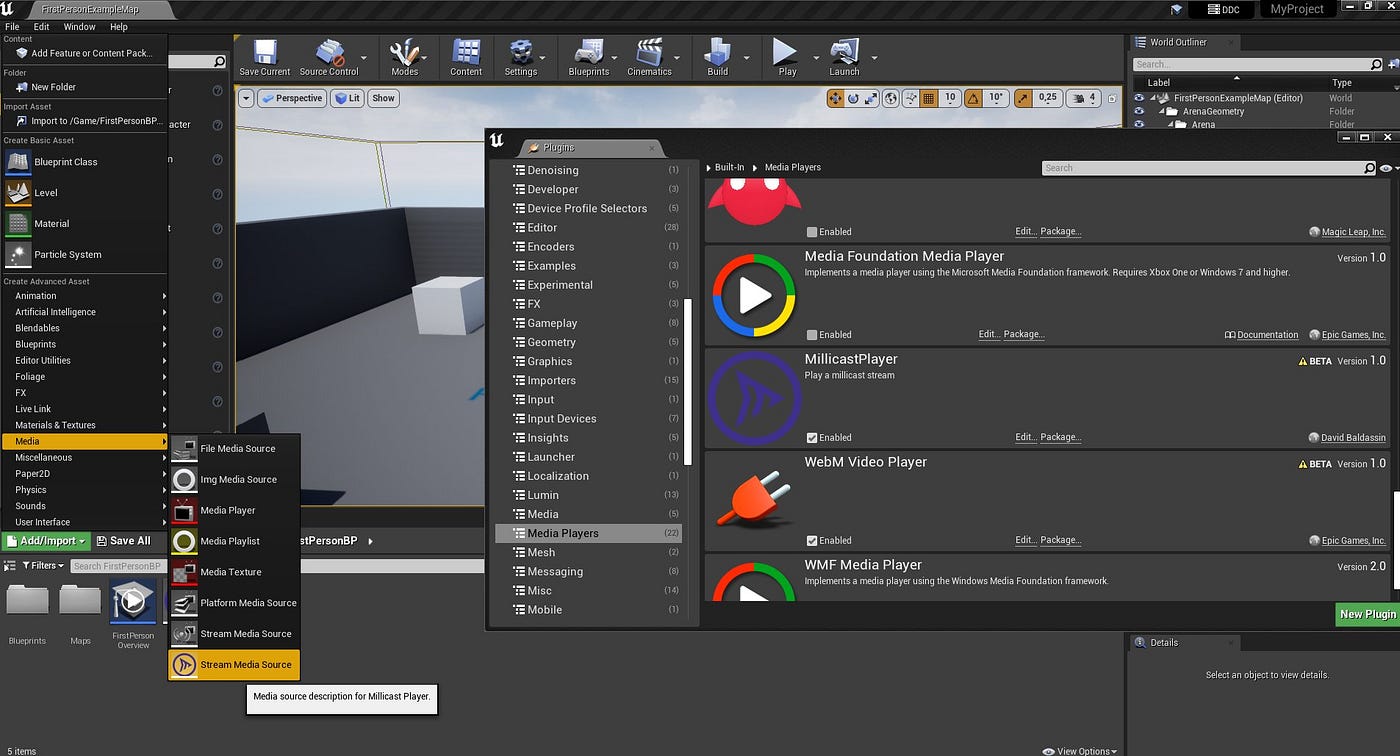Expand the Materials & Textures submenu
Image resolution: width=1400 pixels, height=756 pixels.
tap(84, 426)
